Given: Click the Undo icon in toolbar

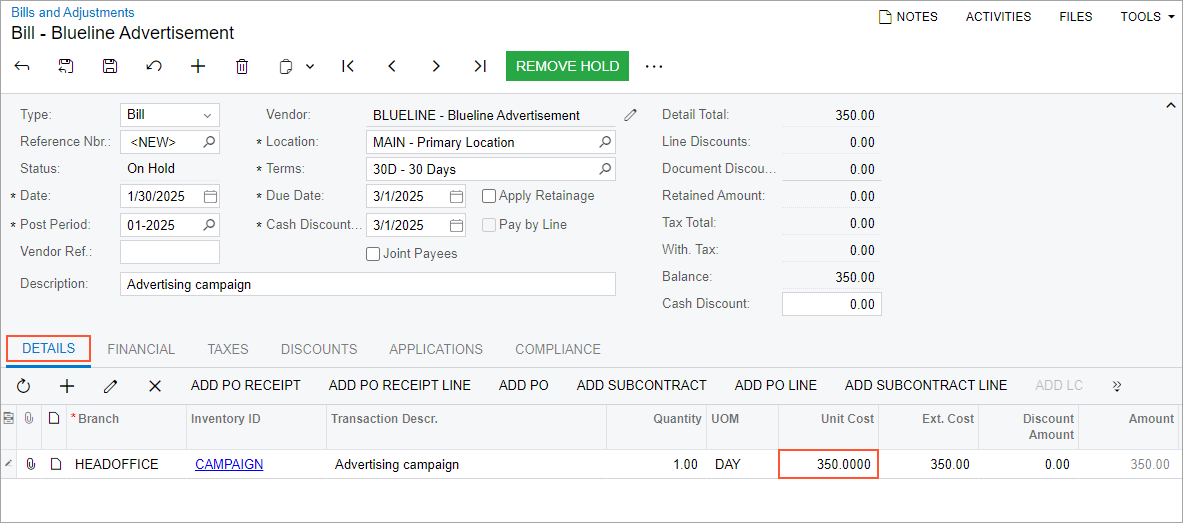Looking at the screenshot, I should [154, 66].
